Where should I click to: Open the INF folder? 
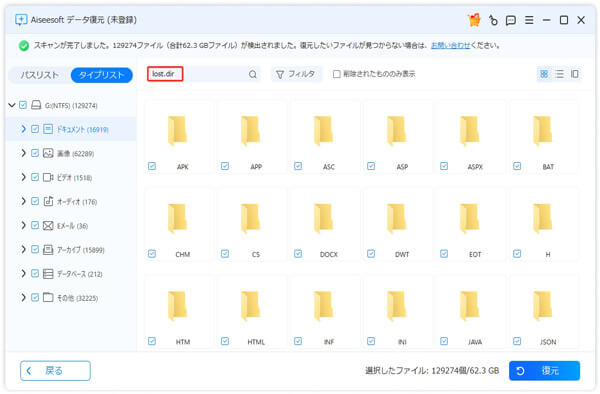(x=323, y=306)
